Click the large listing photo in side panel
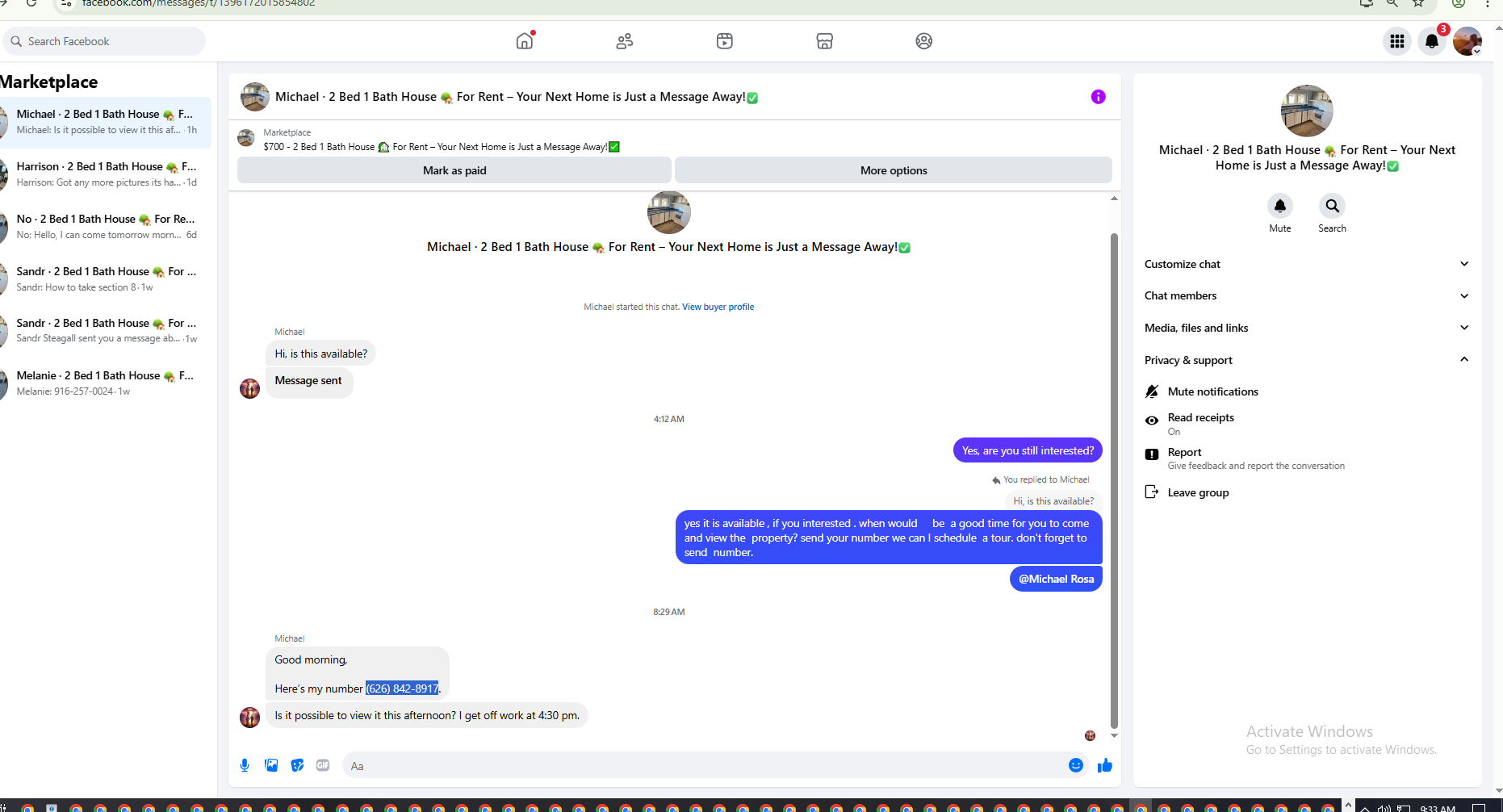This screenshot has height=812, width=1503. (x=1307, y=111)
